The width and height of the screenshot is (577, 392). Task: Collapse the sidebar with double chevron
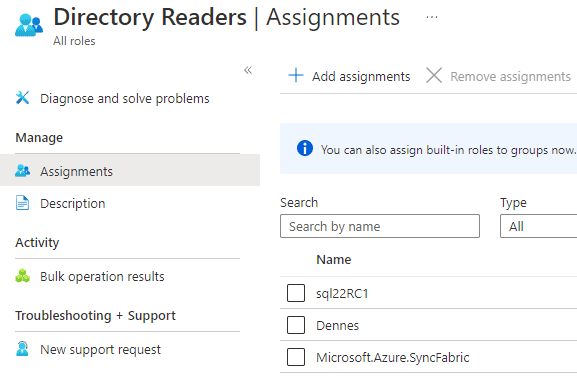pyautogui.click(x=248, y=70)
